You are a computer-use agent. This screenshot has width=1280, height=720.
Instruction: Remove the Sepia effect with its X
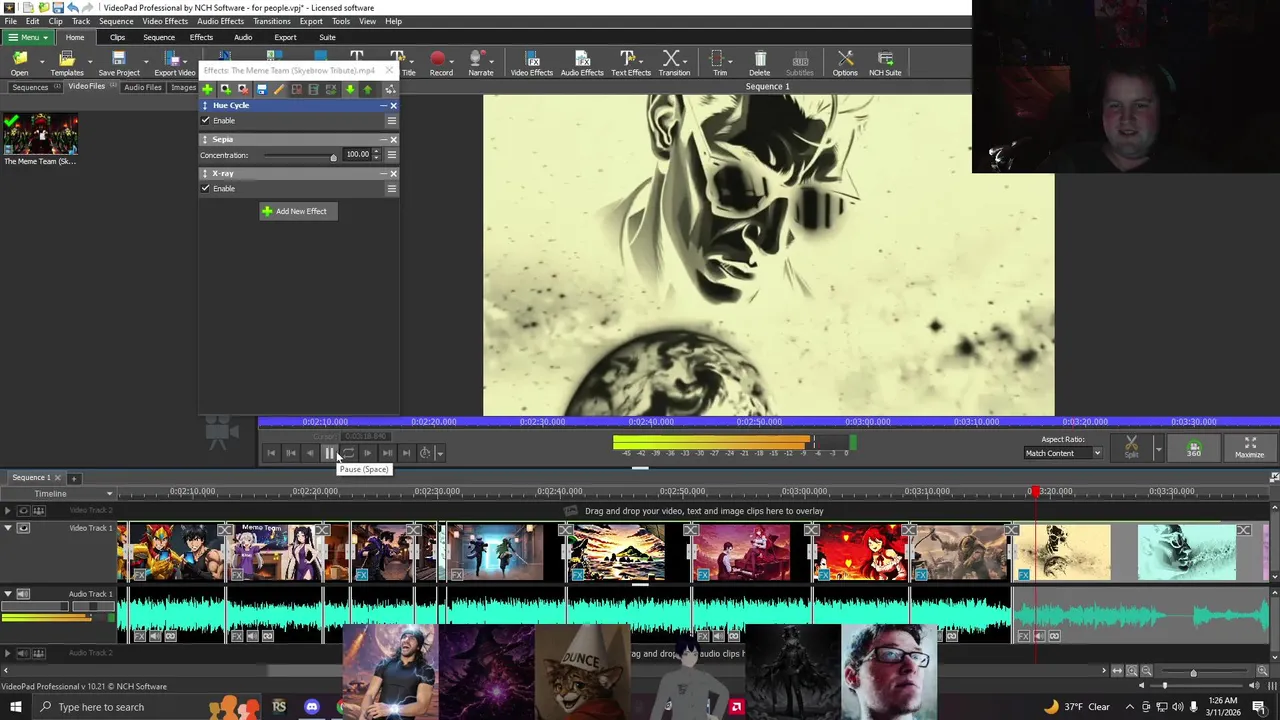pyautogui.click(x=393, y=139)
